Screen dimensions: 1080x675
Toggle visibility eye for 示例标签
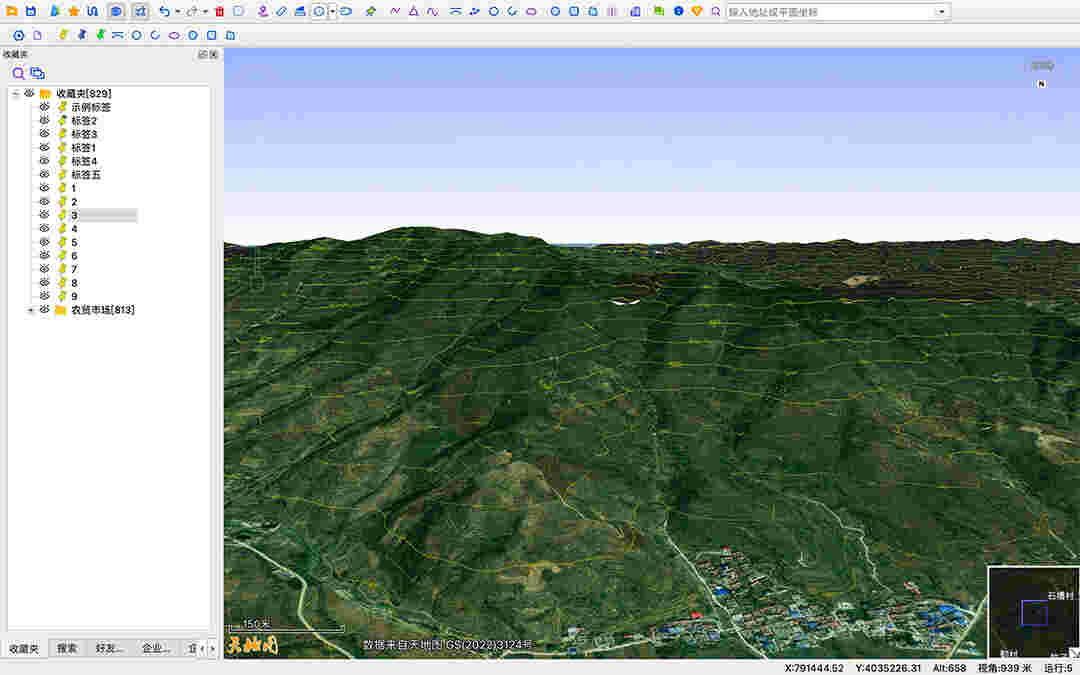tap(44, 107)
